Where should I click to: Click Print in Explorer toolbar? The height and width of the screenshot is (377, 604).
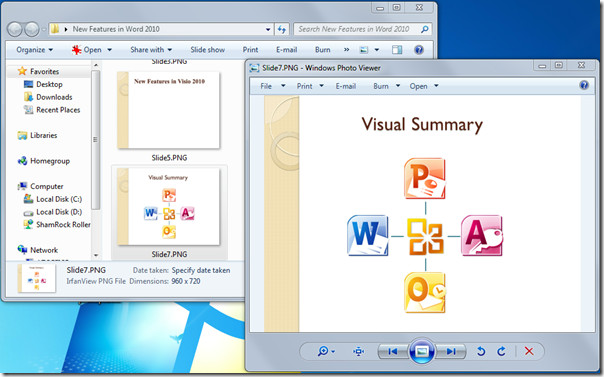[250, 50]
